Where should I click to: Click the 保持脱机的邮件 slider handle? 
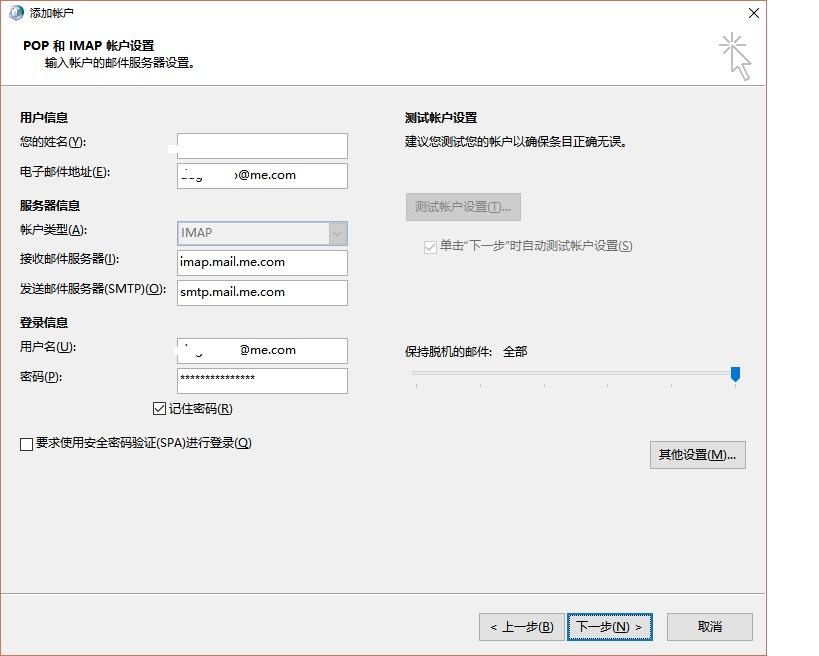pos(735,374)
